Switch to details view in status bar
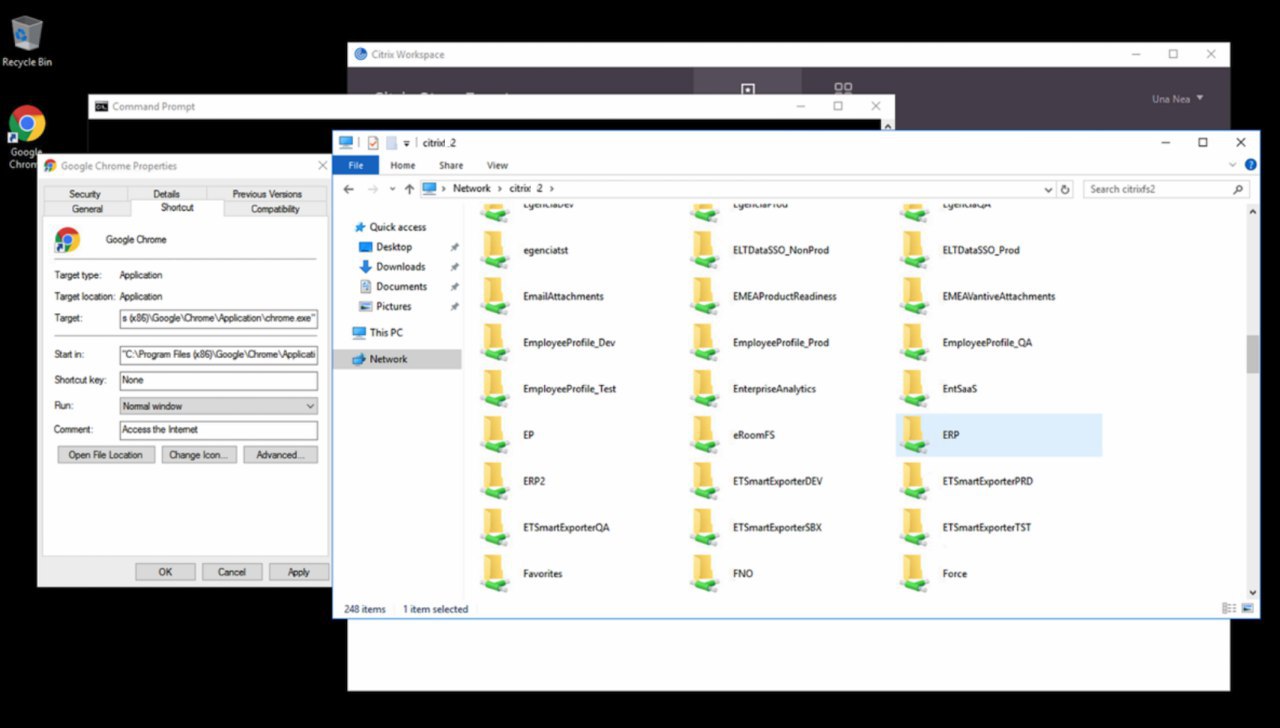Viewport: 1280px width, 728px height. click(1228, 608)
